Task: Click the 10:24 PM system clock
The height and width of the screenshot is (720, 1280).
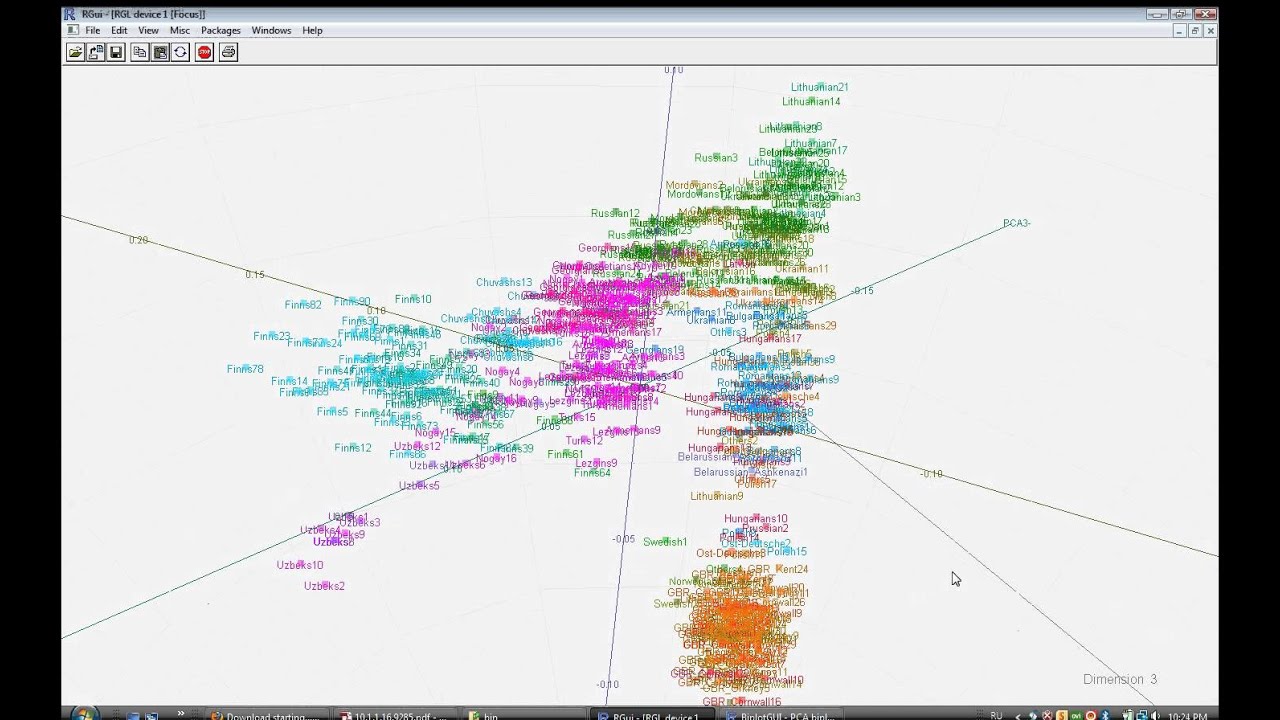Action: pyautogui.click(x=1190, y=715)
